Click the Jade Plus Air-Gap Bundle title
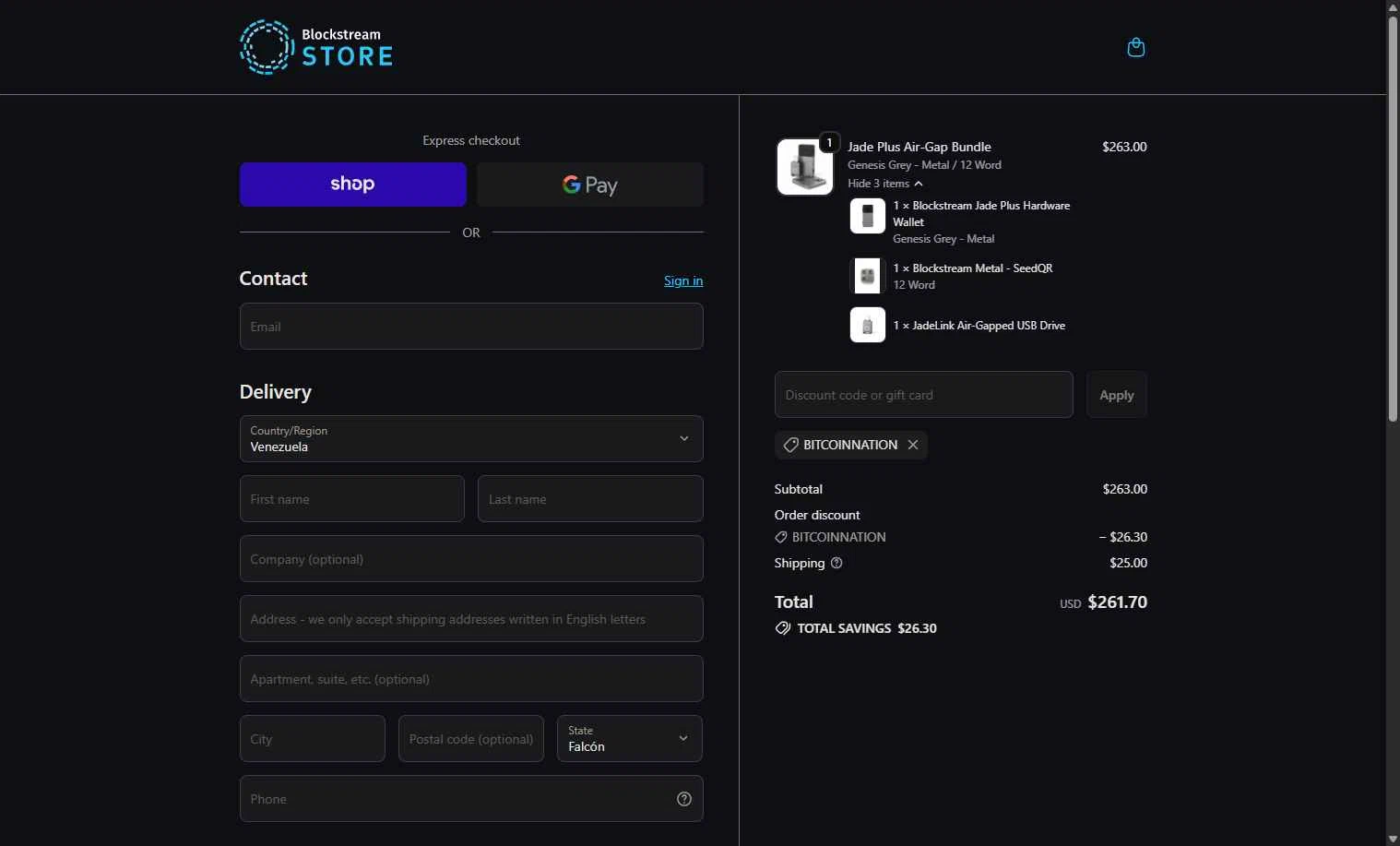Screen dimensions: 1400x846 [x=919, y=147]
